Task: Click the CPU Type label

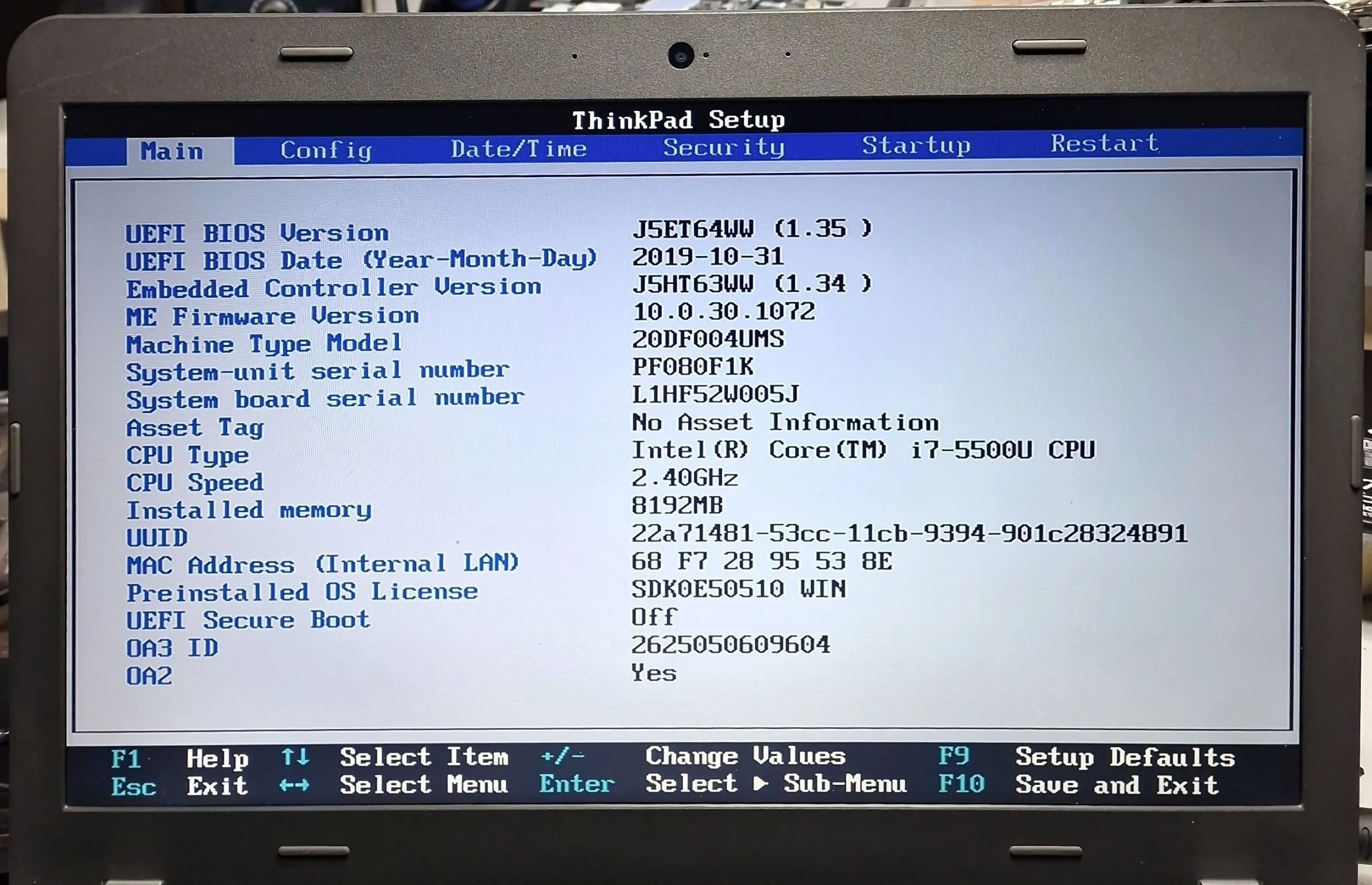Action: (188, 455)
